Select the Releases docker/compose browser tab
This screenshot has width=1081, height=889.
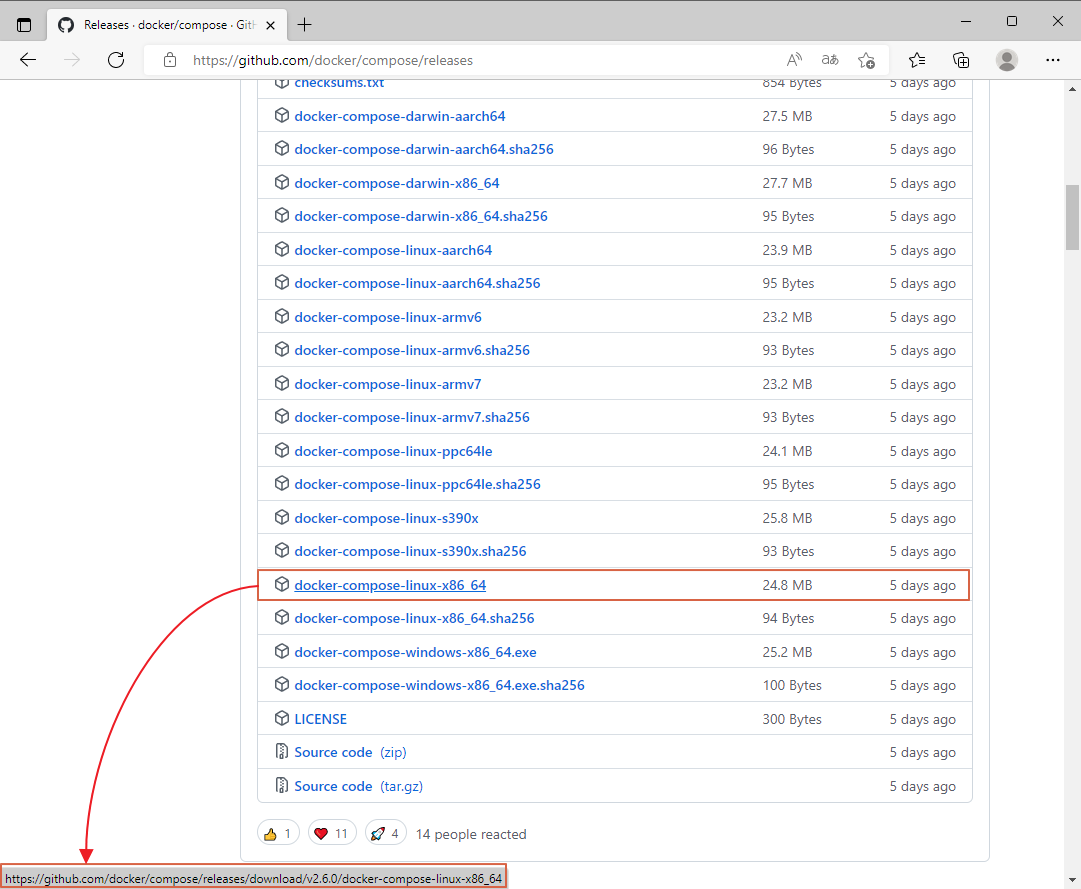[165, 25]
